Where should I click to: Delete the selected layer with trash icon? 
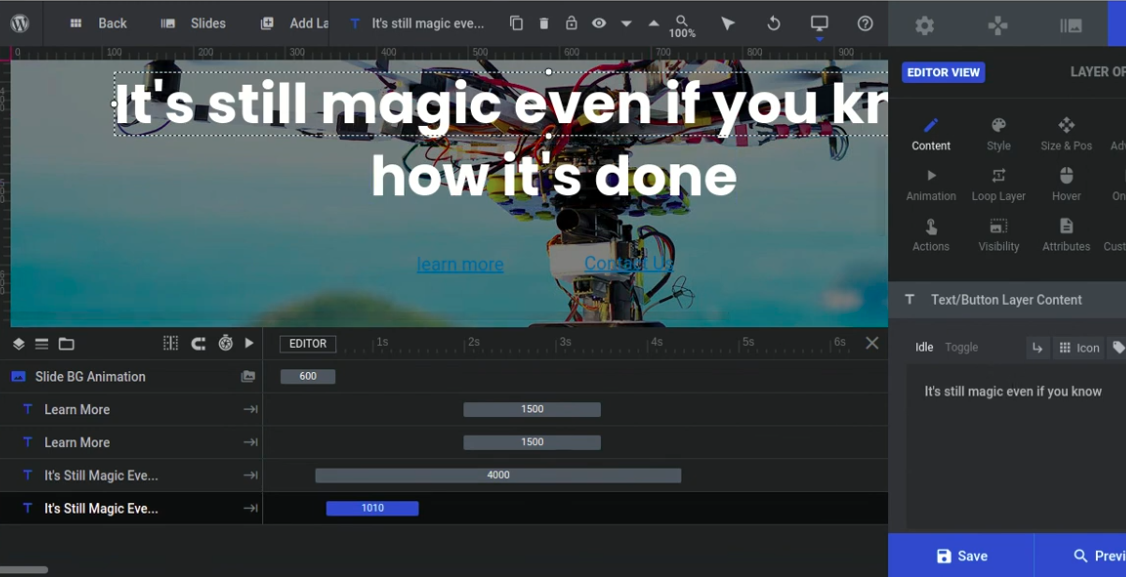point(544,23)
